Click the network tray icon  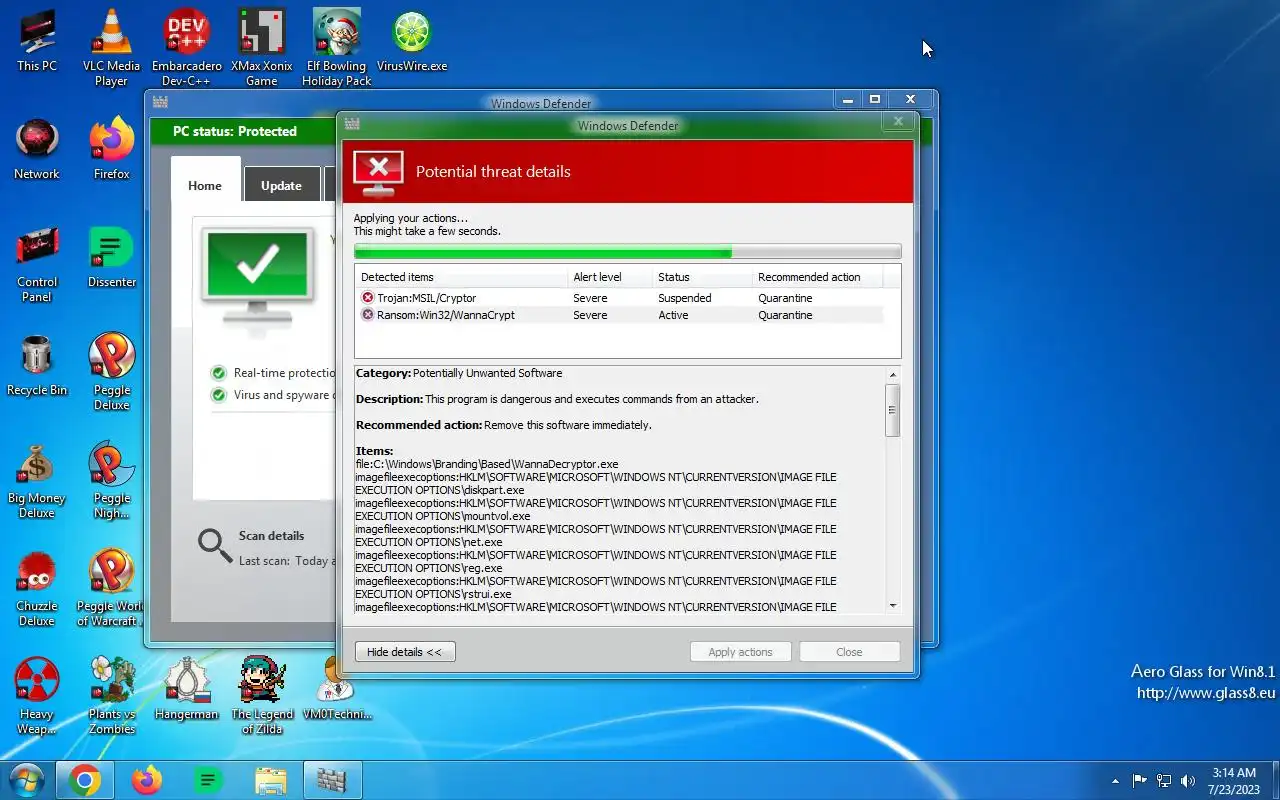(1164, 781)
